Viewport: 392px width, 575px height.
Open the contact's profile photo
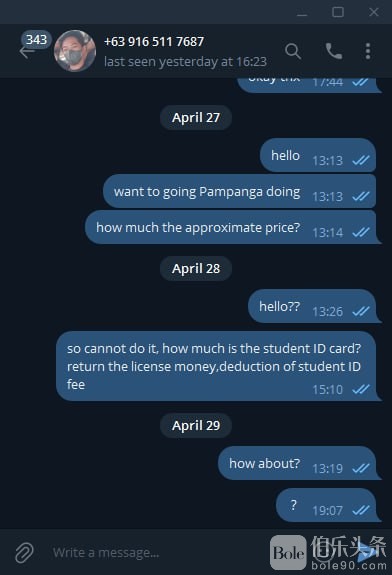point(75,51)
